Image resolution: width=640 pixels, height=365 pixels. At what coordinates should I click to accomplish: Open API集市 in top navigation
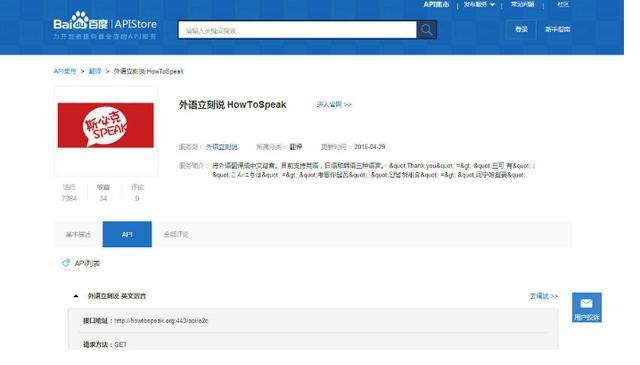pyautogui.click(x=436, y=4)
